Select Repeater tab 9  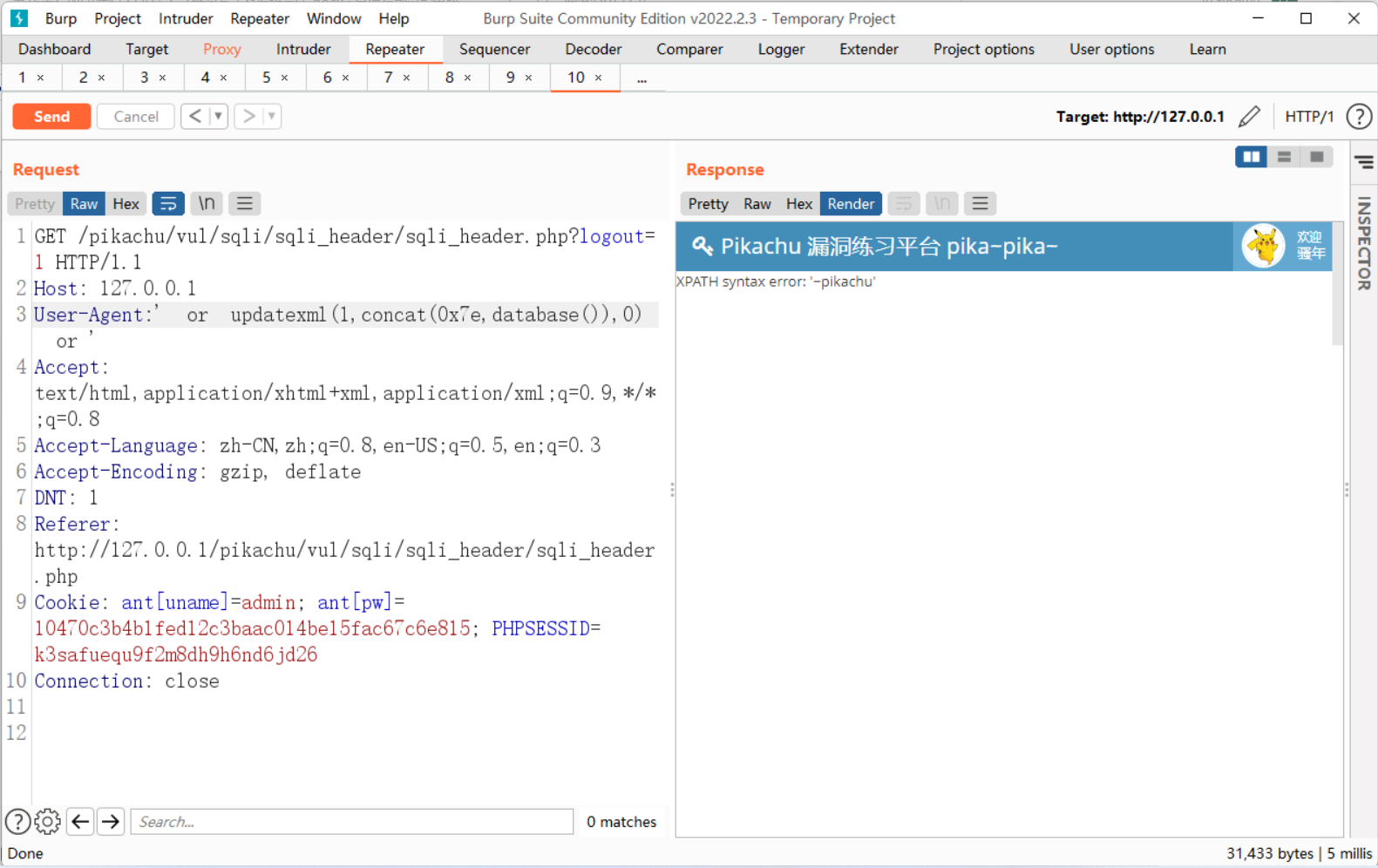[x=510, y=78]
